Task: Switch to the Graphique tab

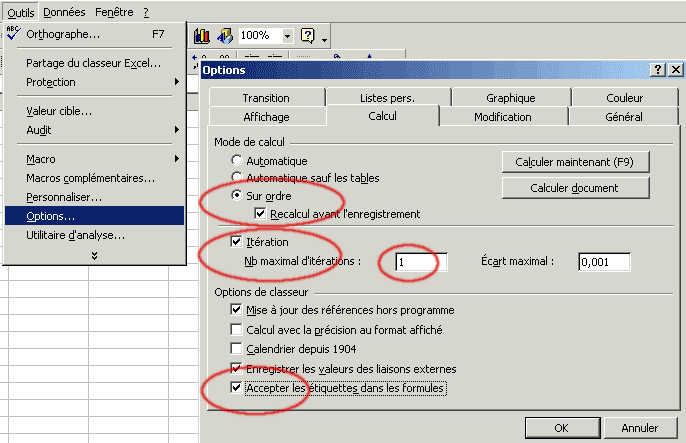Action: tap(511, 98)
